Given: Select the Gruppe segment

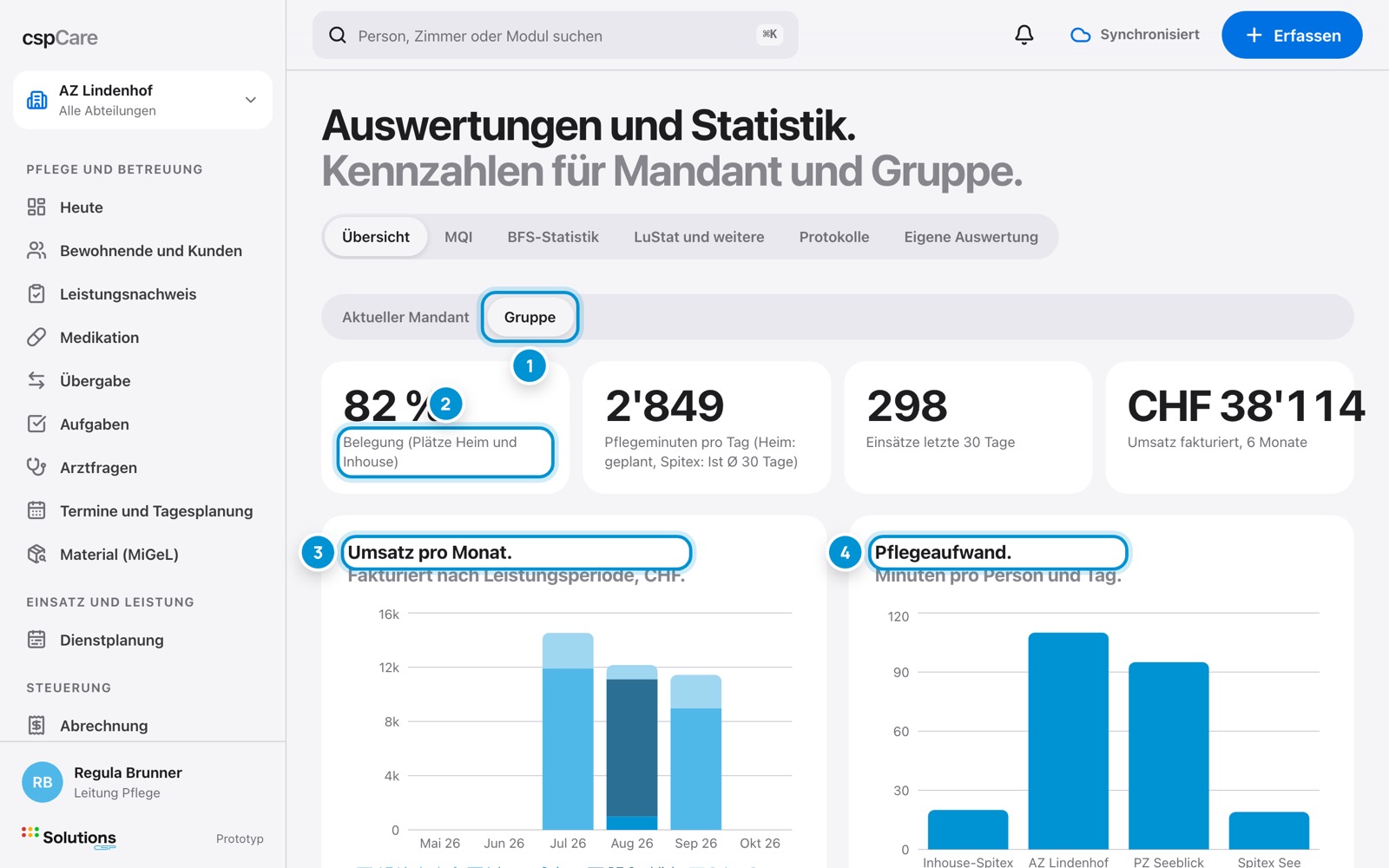Looking at the screenshot, I should click(x=530, y=317).
